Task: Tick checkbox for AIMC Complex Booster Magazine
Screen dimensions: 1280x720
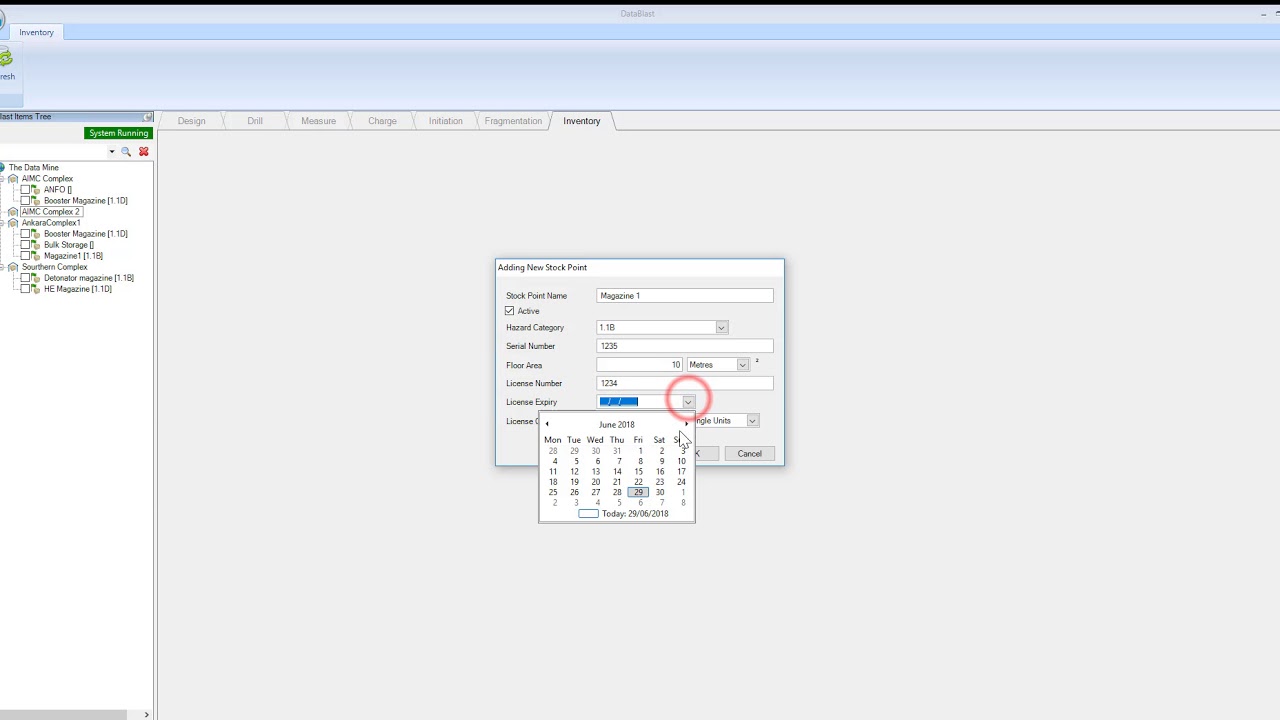Action: point(26,201)
